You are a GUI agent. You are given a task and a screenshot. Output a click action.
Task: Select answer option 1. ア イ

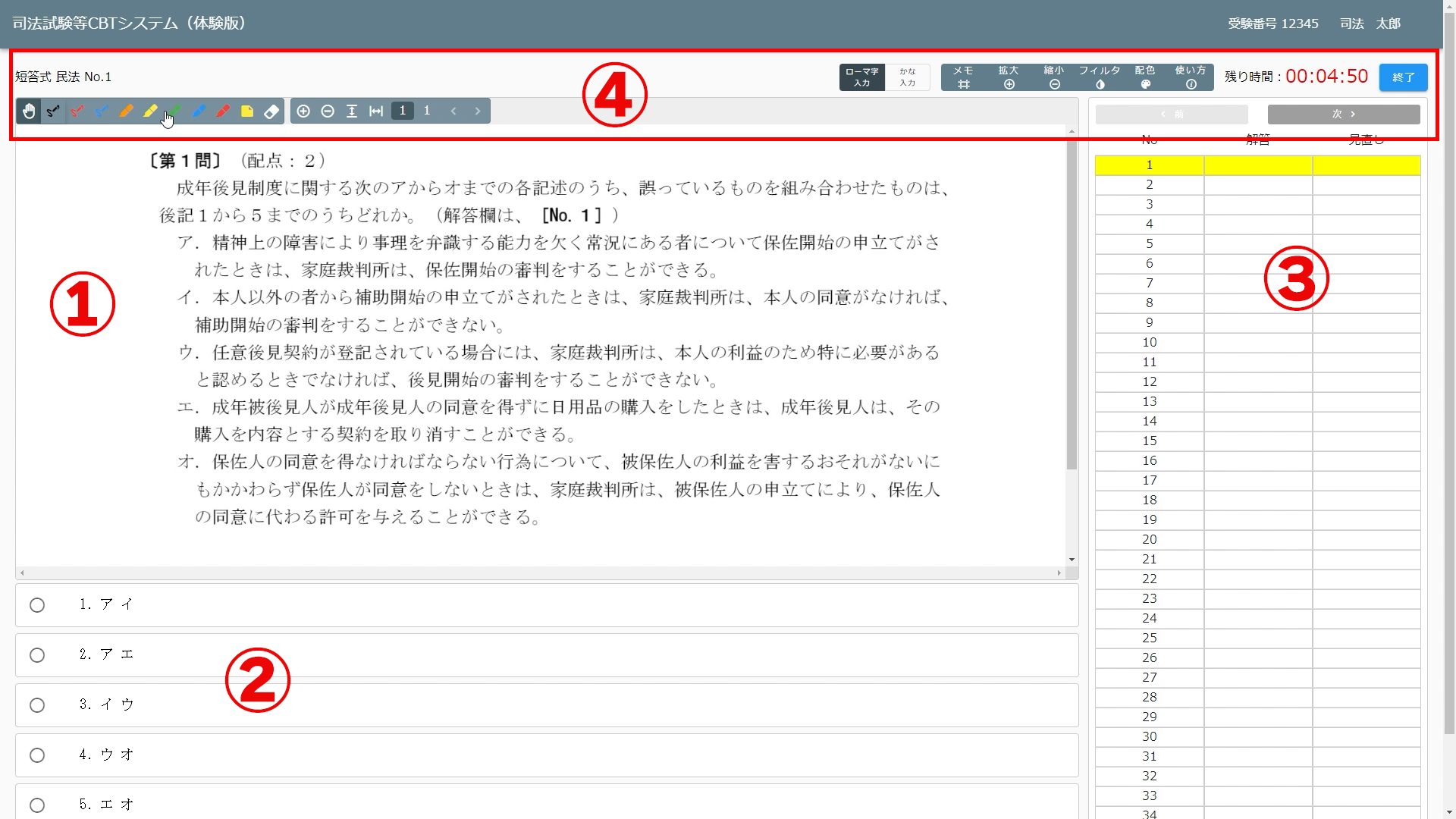[37, 605]
